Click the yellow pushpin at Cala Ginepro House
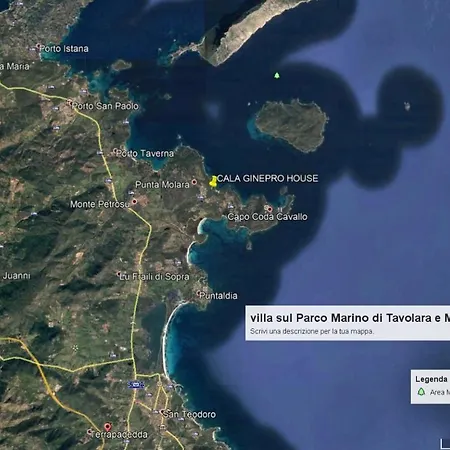Screen dimensions: 450x450 click(x=213, y=182)
